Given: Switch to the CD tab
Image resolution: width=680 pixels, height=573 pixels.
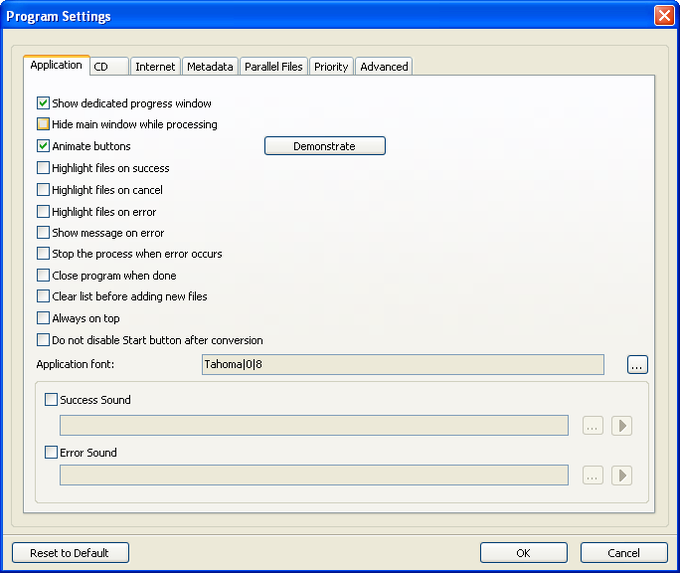Looking at the screenshot, I should 108,67.
